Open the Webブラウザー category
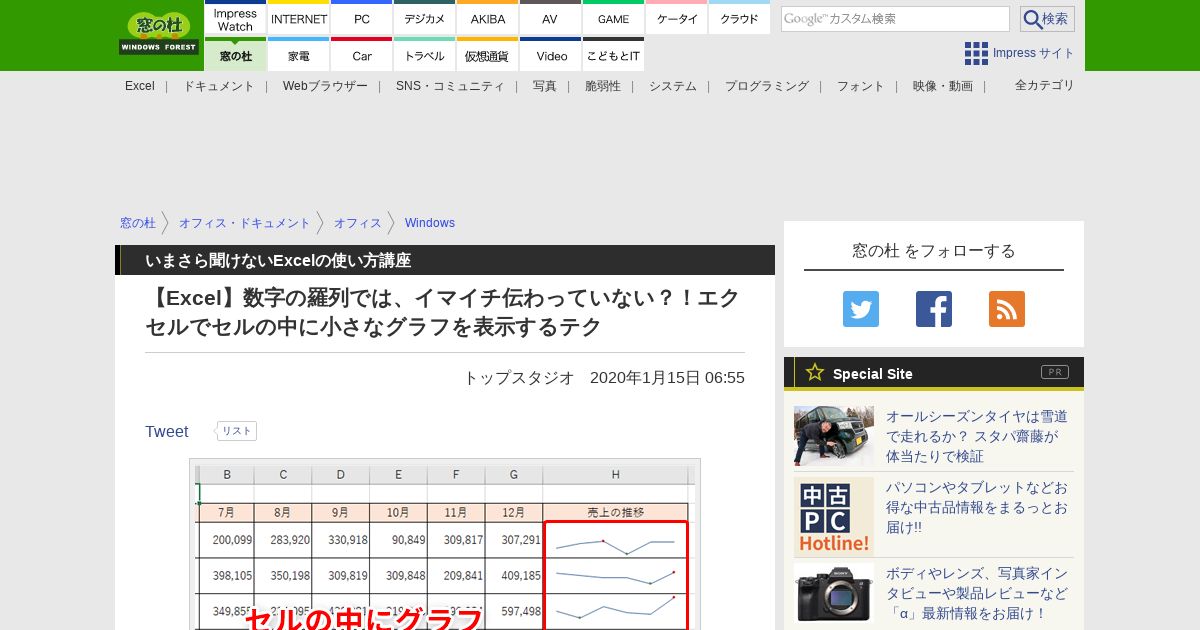 point(325,86)
